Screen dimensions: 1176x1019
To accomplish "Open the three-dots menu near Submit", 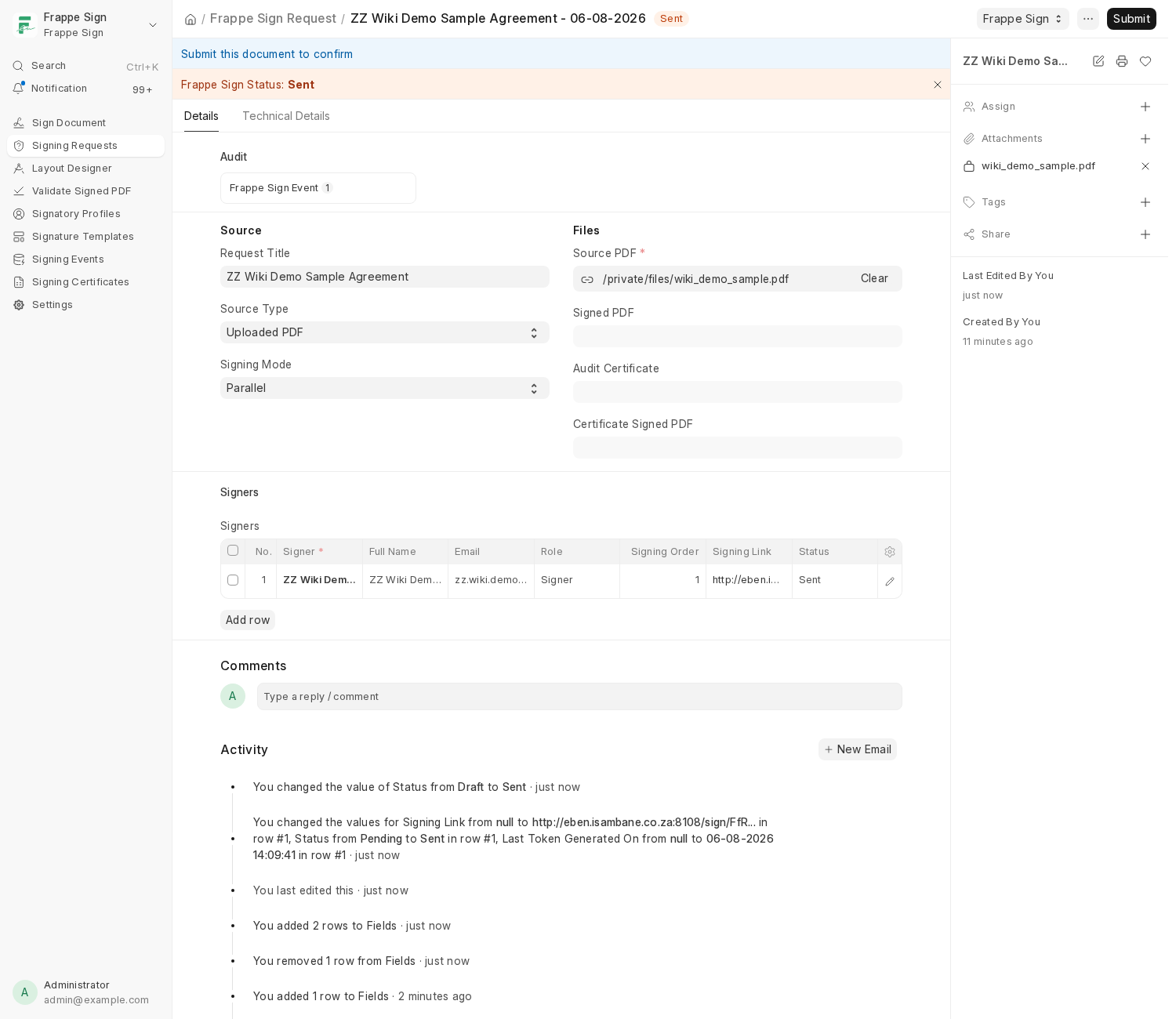I will 1088,19.
